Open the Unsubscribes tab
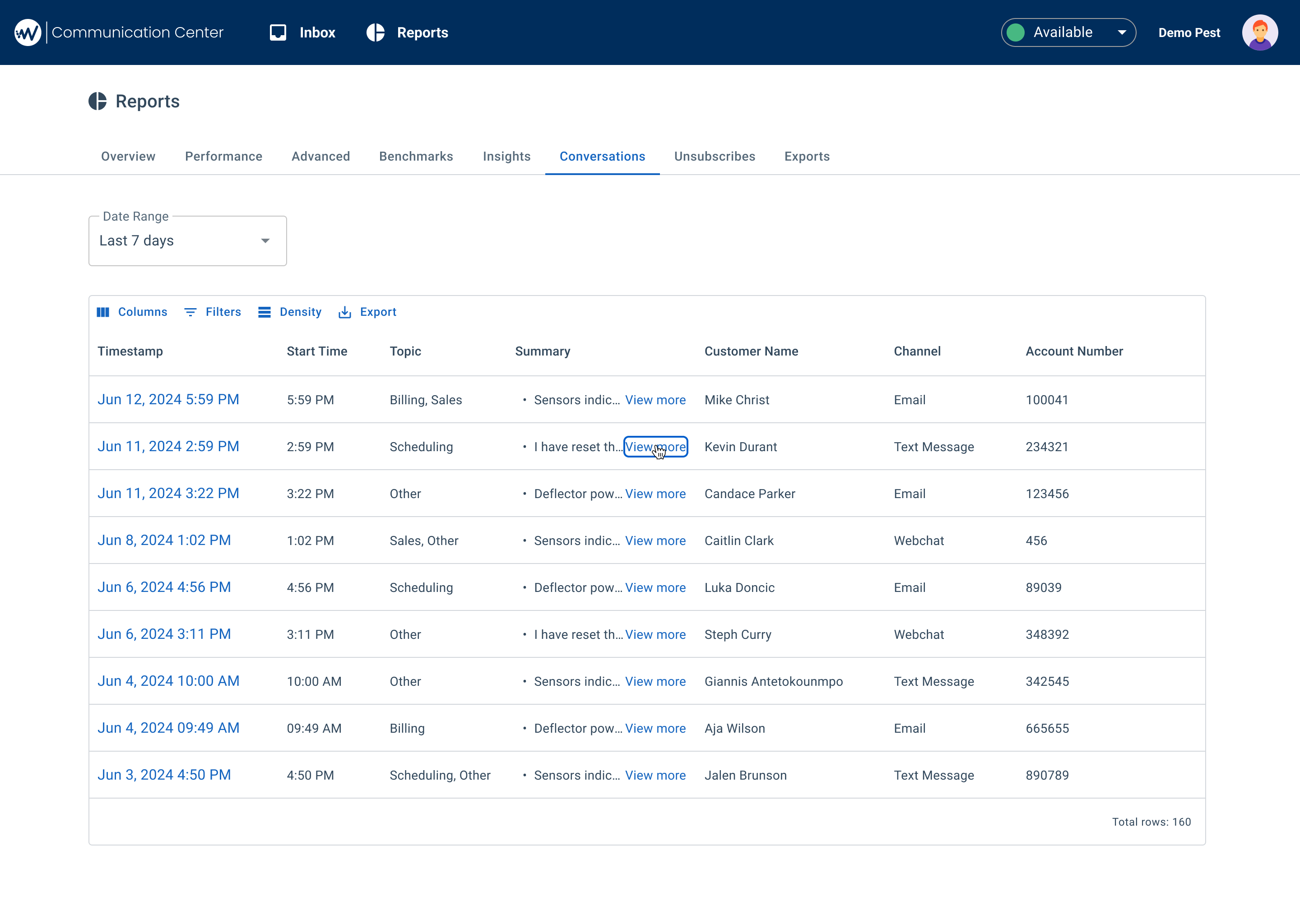The height and width of the screenshot is (924, 1300). (x=715, y=157)
